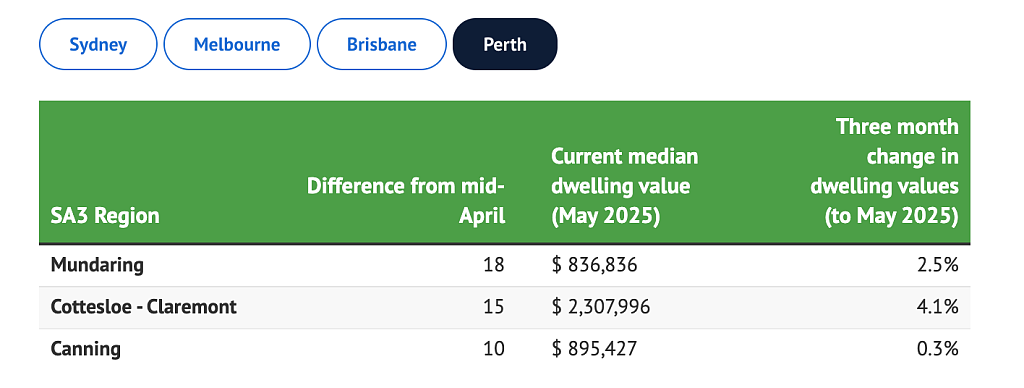Click the 4.1% change value
The width and height of the screenshot is (1024, 388).
click(x=938, y=306)
